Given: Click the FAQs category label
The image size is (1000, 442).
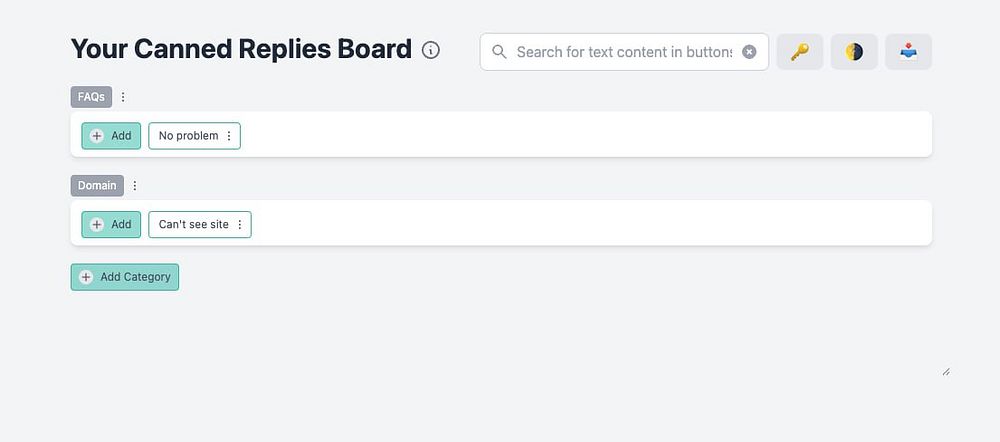Looking at the screenshot, I should pos(91,97).
